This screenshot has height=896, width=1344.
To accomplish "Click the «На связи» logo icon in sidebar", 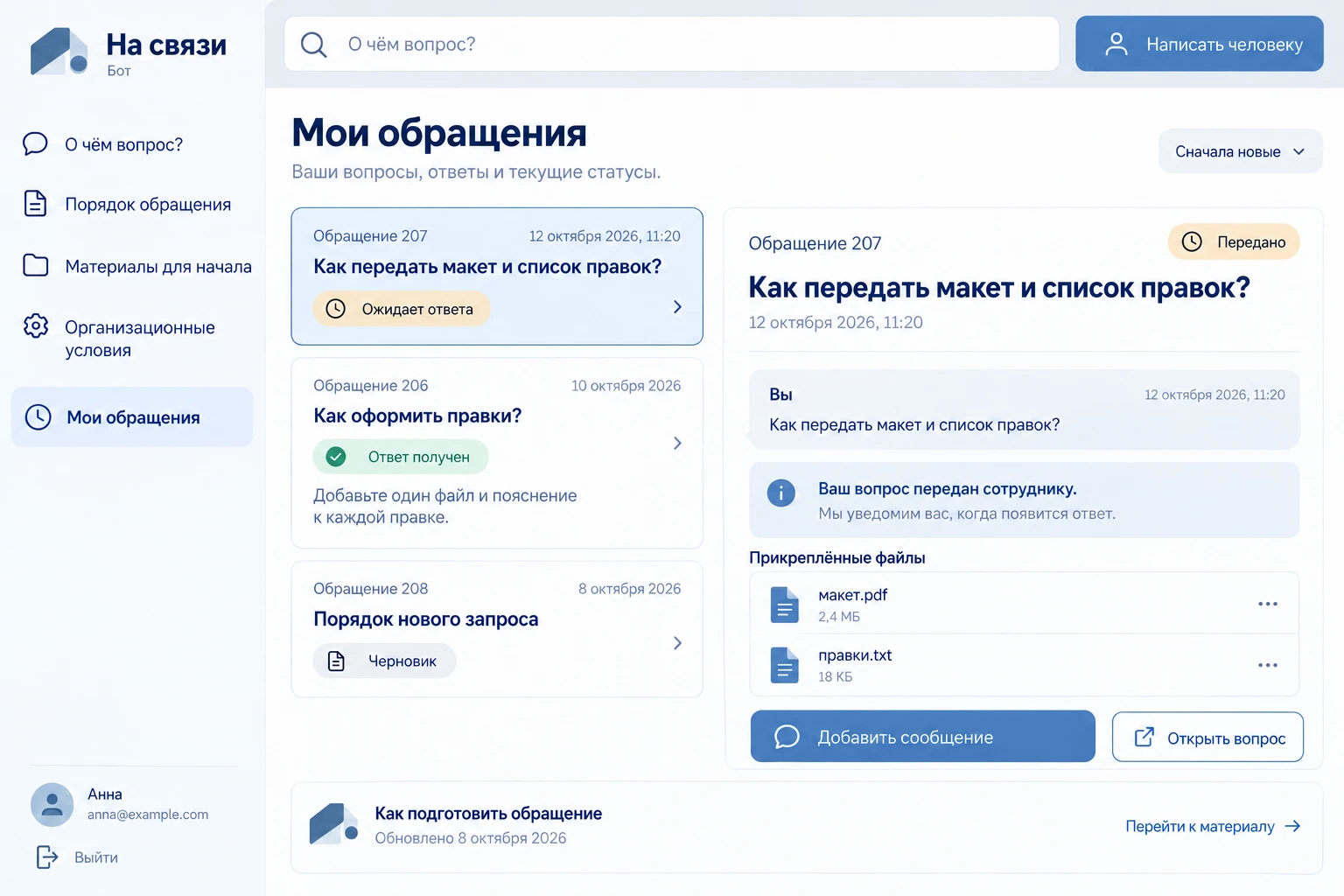I will coord(59,51).
